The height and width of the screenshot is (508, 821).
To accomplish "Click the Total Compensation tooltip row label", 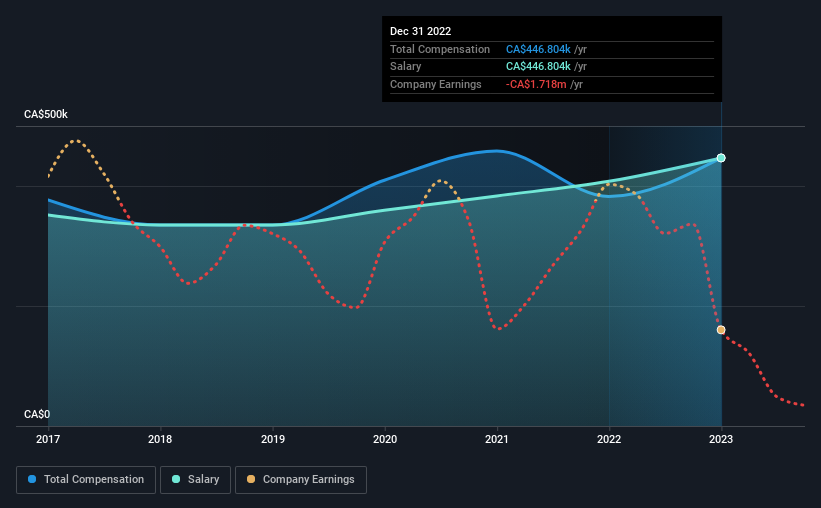I will tap(440, 49).
